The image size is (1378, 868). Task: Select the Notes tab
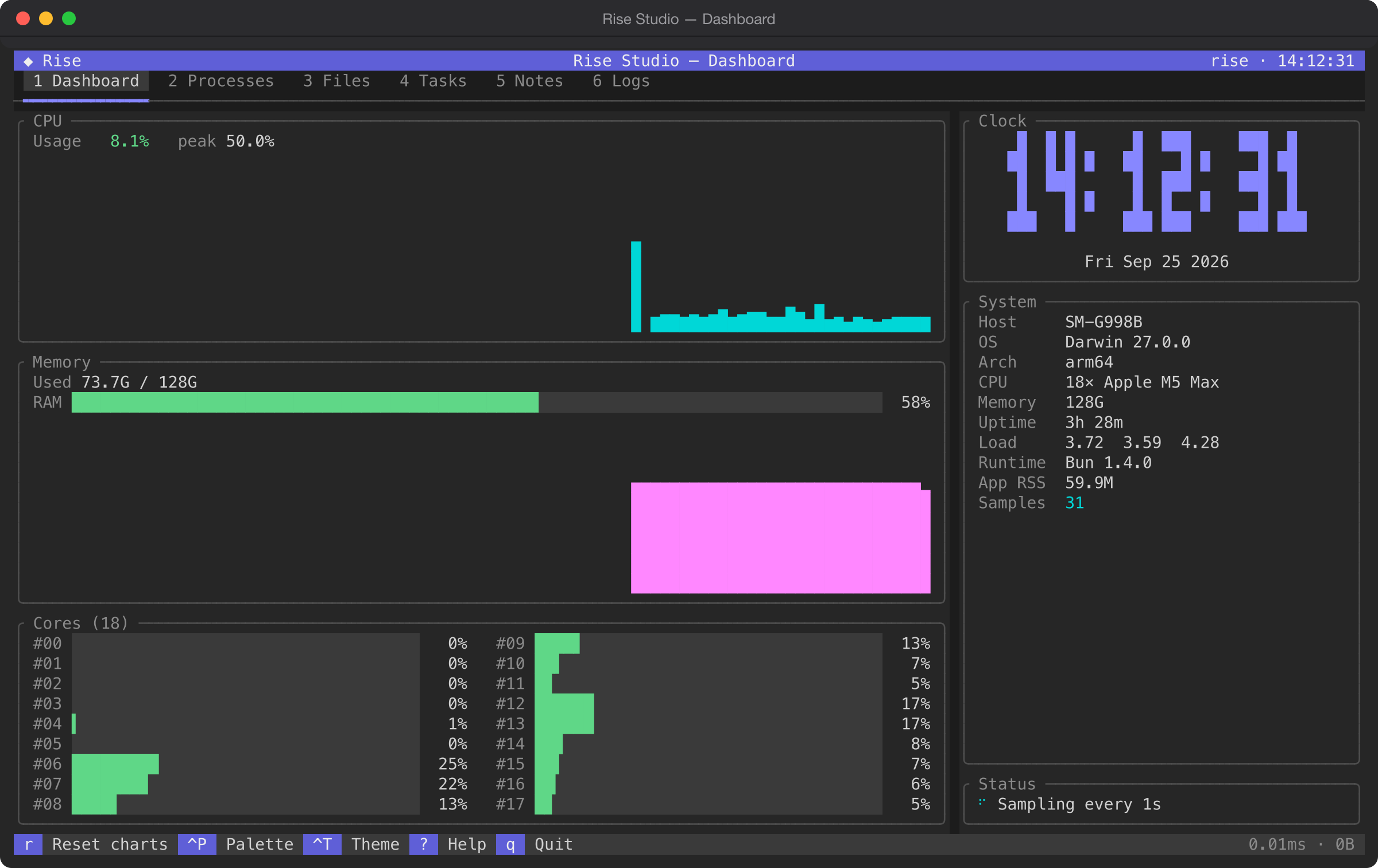pos(529,81)
